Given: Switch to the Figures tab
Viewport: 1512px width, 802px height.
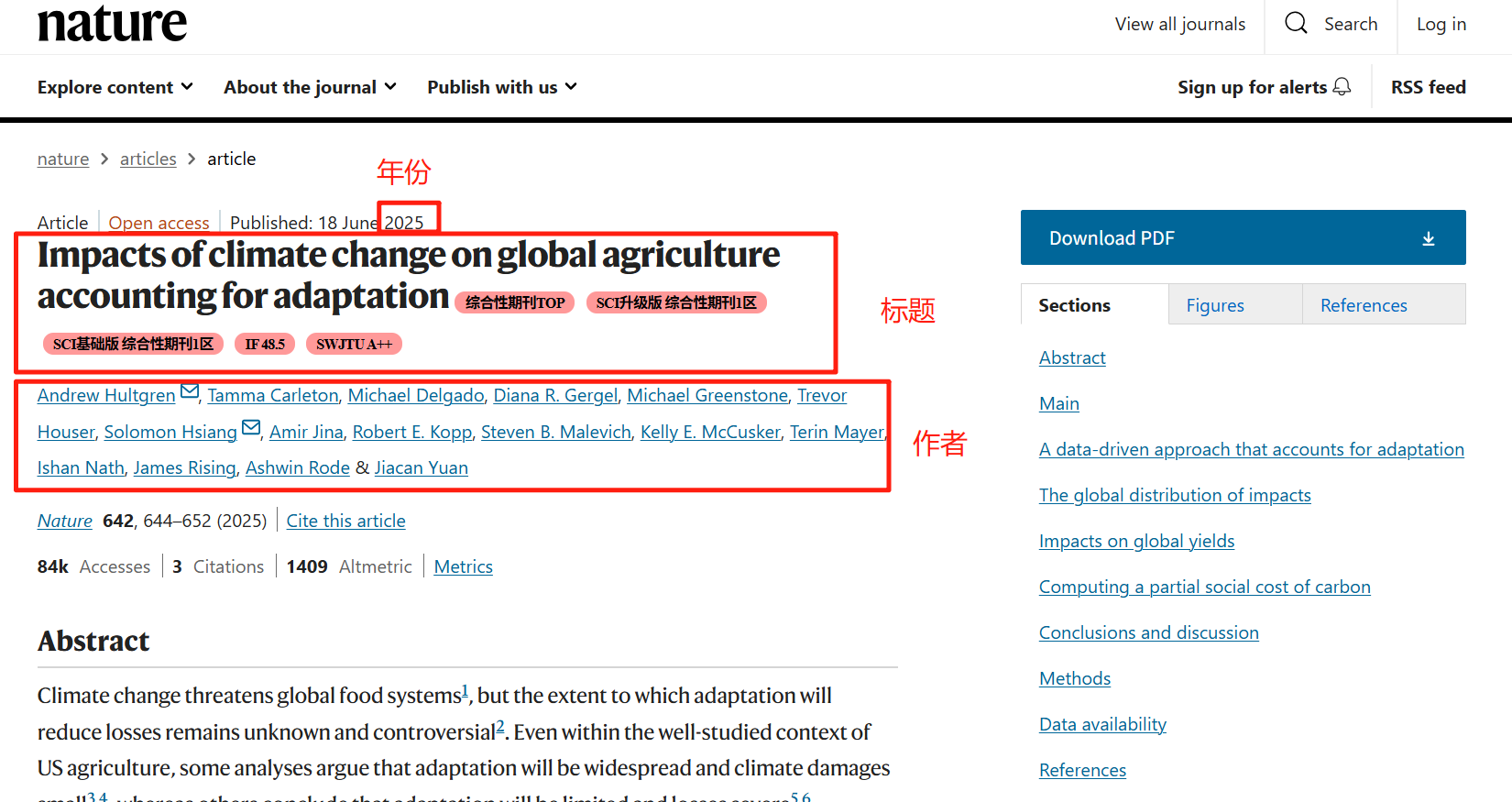Looking at the screenshot, I should click(x=1215, y=305).
